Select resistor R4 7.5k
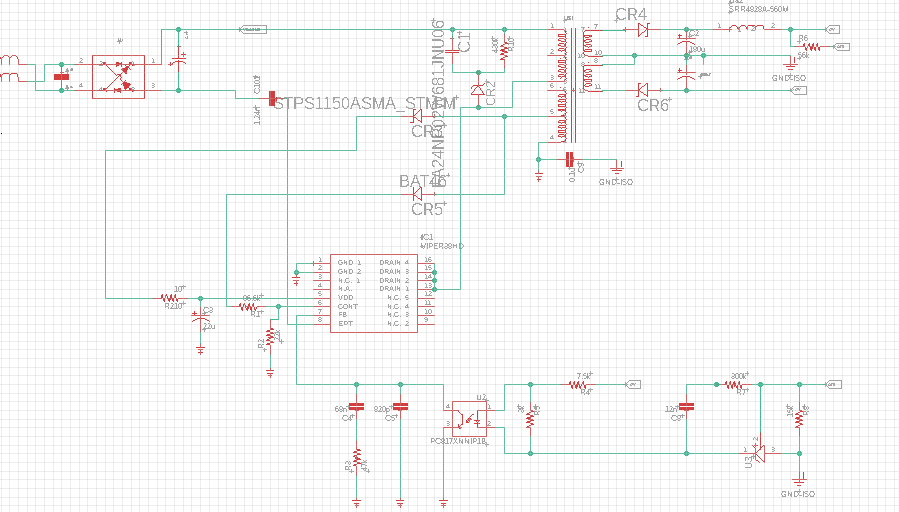This screenshot has width=899, height=512. (x=579, y=385)
